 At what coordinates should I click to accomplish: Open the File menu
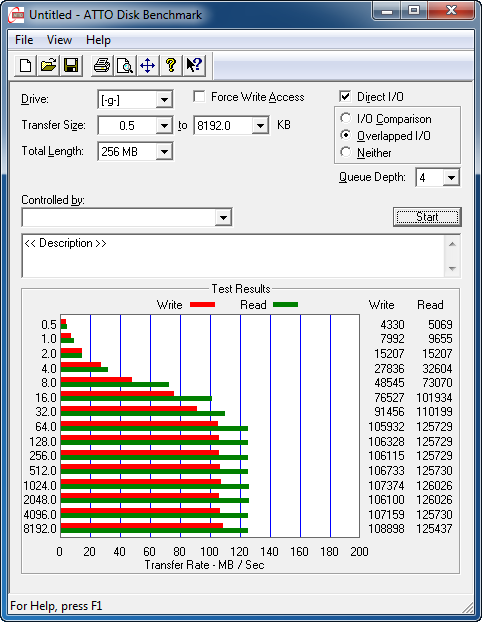(x=24, y=40)
